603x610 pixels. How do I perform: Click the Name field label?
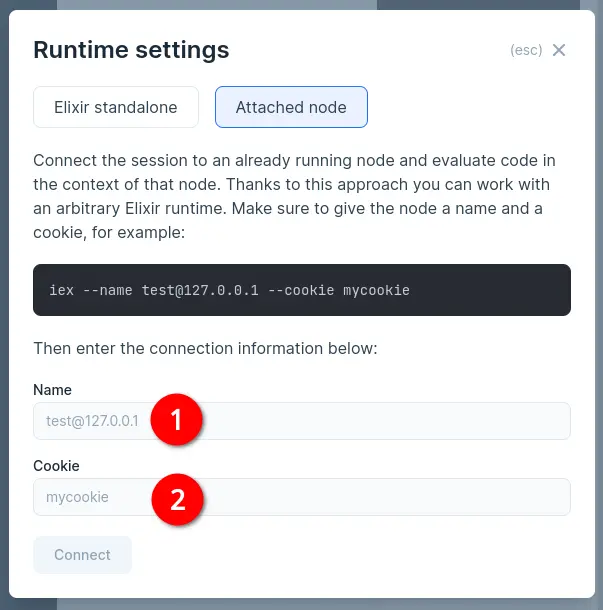coord(52,390)
